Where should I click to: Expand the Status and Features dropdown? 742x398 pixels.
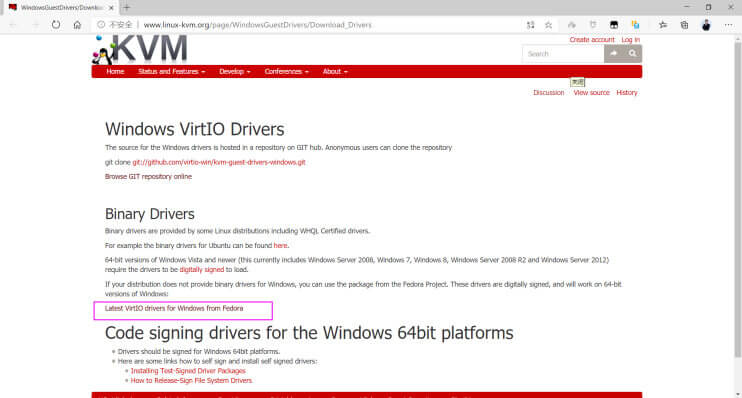pyautogui.click(x=171, y=71)
